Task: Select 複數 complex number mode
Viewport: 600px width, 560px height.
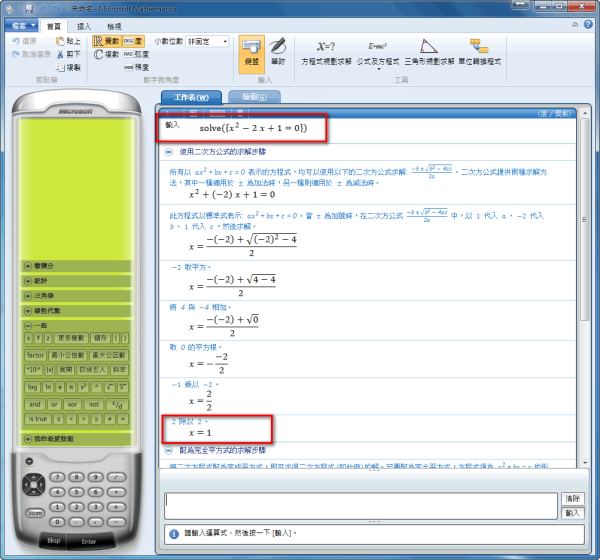Action: [x=107, y=54]
